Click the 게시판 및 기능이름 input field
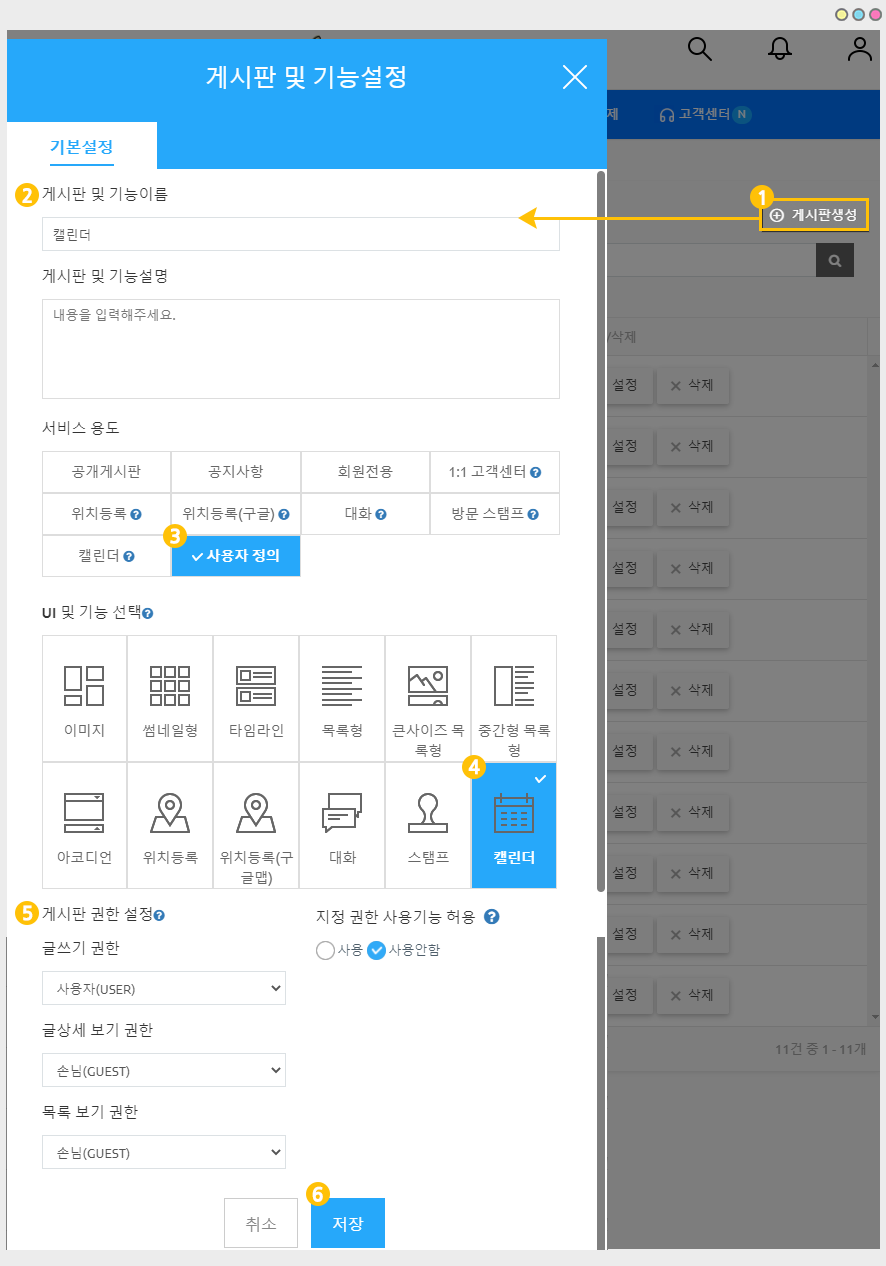This screenshot has height=1266, width=886. (x=301, y=234)
